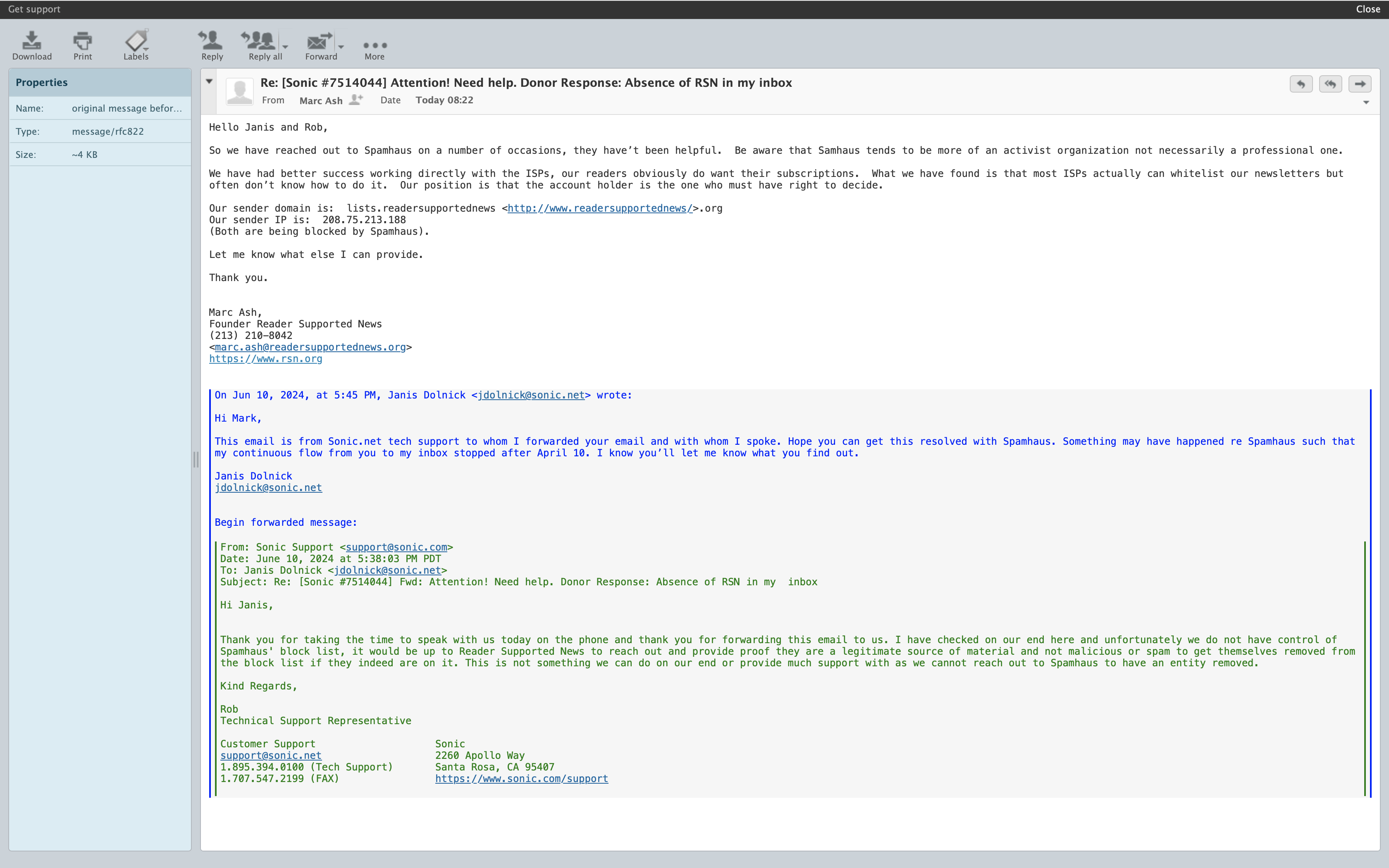Click '2260 Apollo Way' address line
This screenshot has width=1389, height=868.
point(480,756)
